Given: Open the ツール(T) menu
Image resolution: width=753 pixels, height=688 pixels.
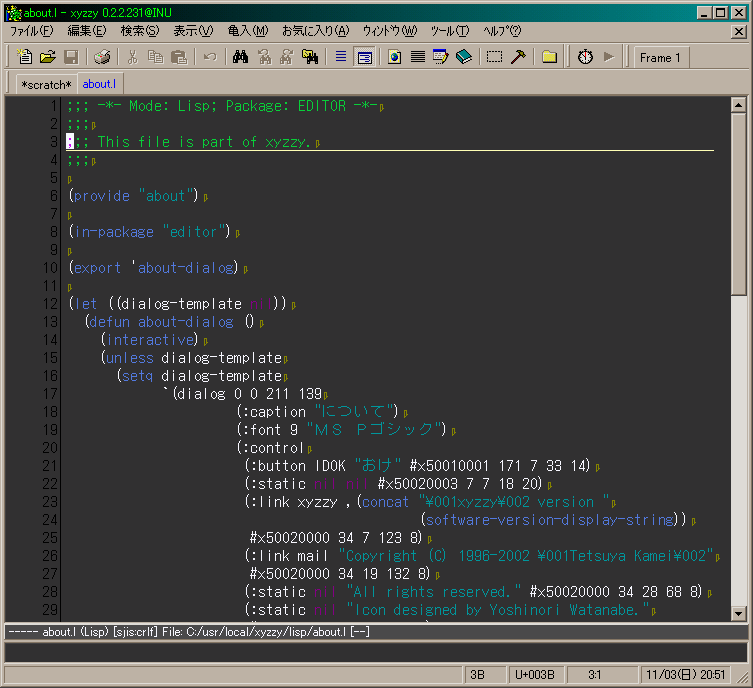Looking at the screenshot, I should [450, 31].
